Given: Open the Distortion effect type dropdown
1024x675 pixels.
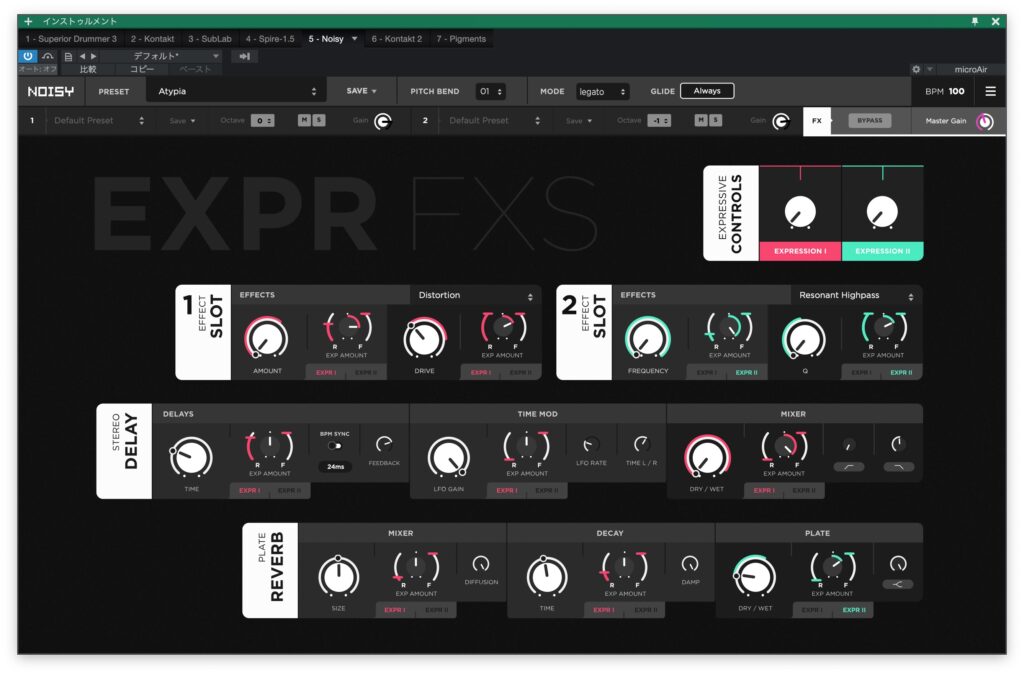Looking at the screenshot, I should pyautogui.click(x=475, y=296).
